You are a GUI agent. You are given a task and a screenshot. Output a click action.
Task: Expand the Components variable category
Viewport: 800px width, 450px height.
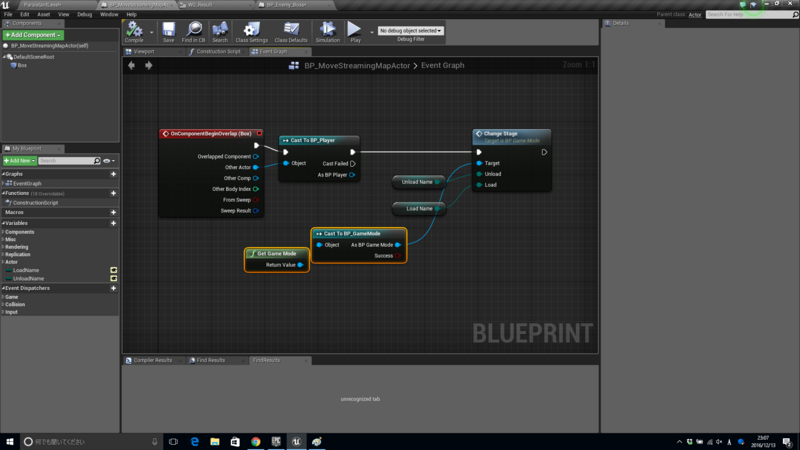click(x=3, y=232)
